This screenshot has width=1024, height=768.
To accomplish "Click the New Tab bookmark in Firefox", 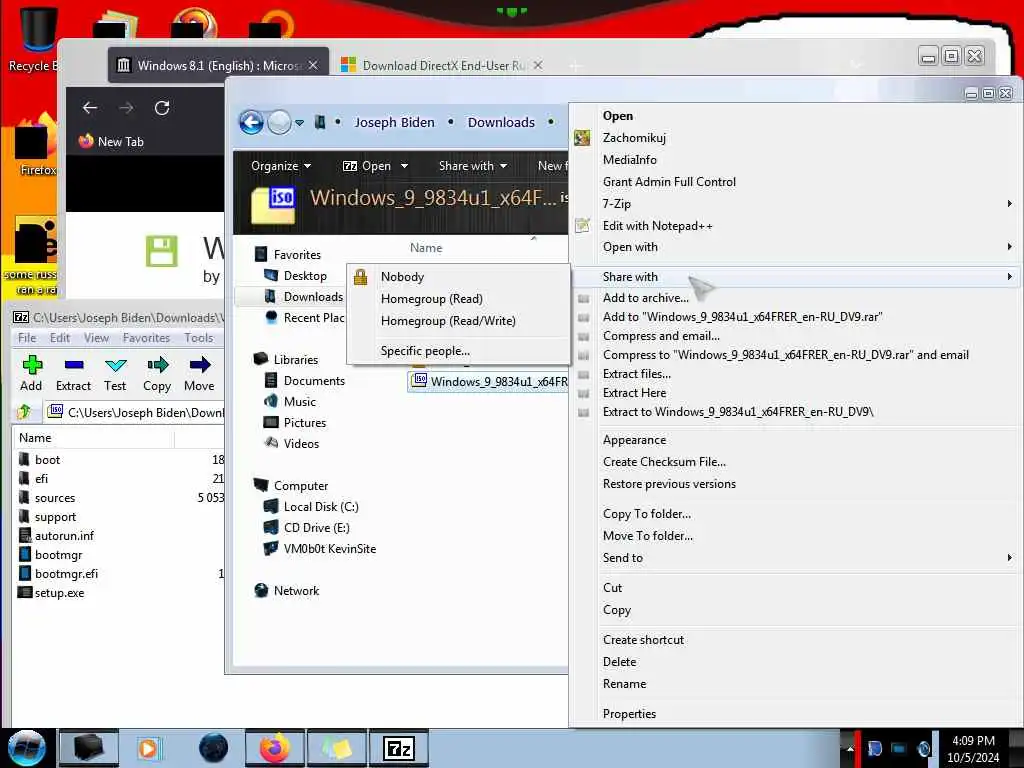I will tap(111, 141).
